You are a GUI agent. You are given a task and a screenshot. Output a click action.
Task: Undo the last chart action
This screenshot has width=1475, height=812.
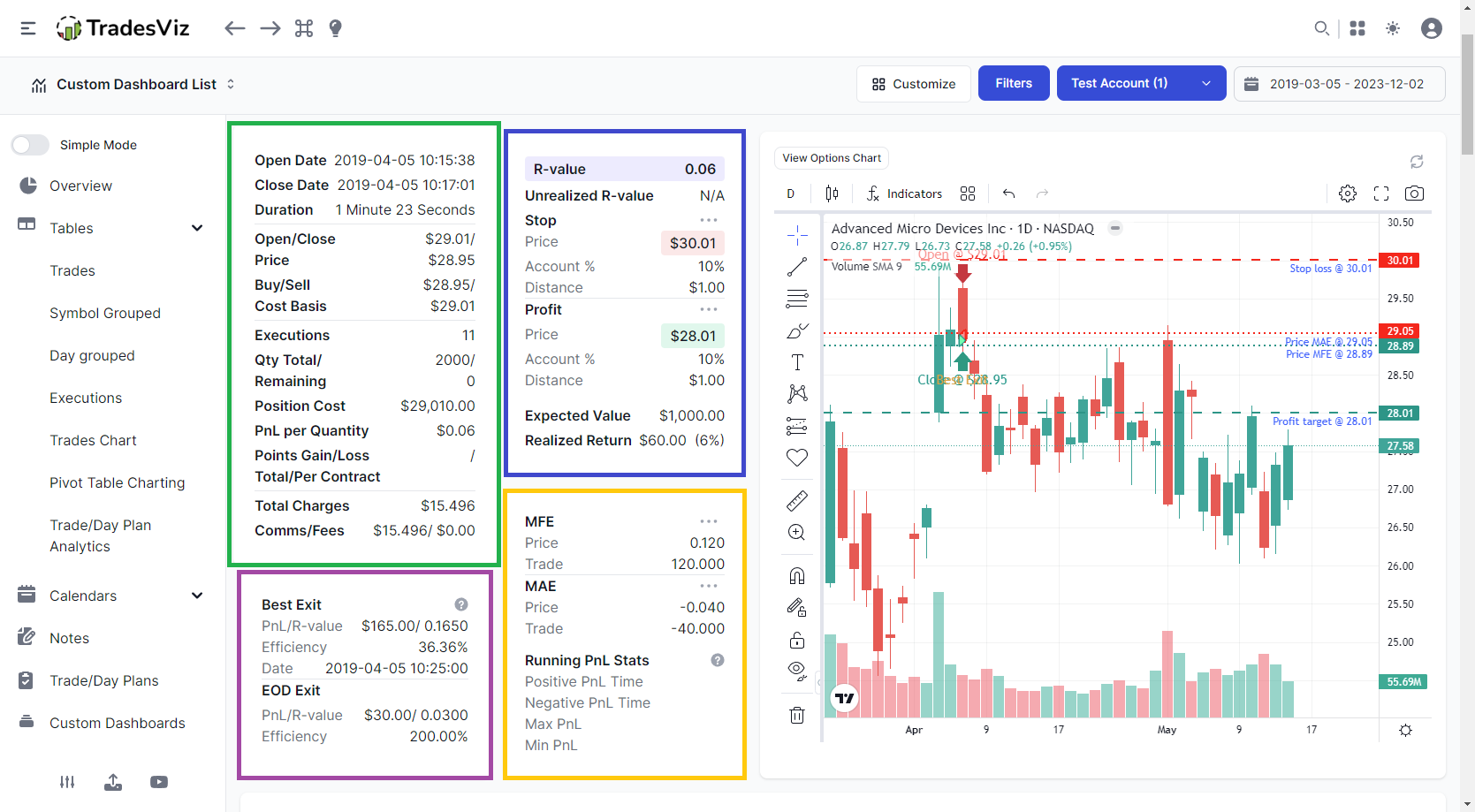pyautogui.click(x=1008, y=194)
